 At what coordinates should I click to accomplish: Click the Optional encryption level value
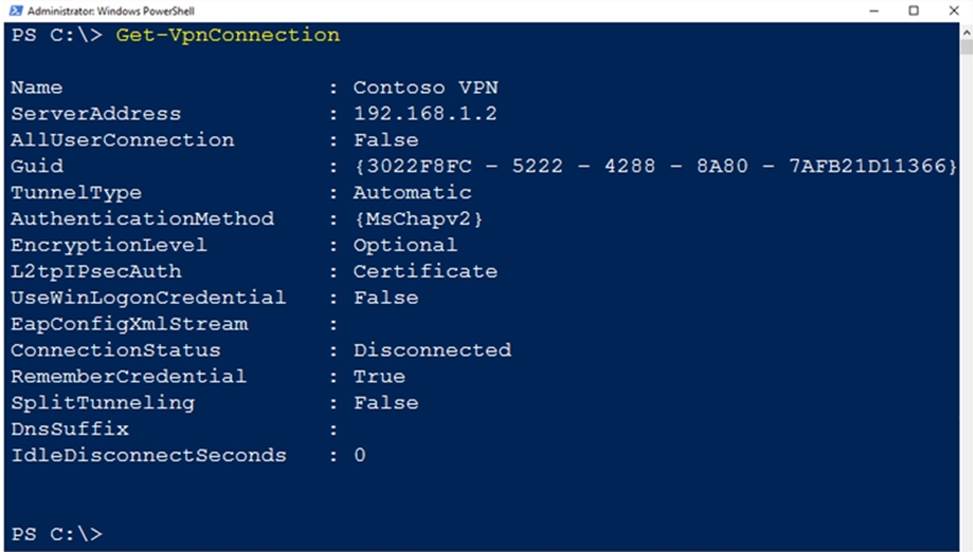tap(405, 245)
